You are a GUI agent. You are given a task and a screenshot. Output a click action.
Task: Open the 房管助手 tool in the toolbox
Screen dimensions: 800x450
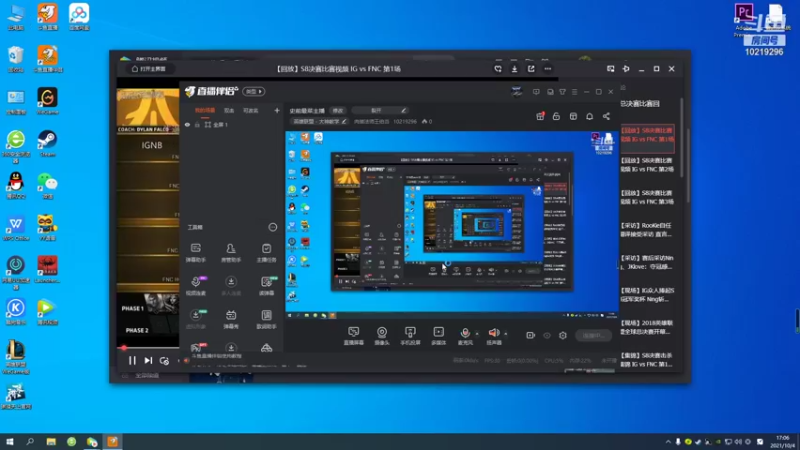tap(231, 252)
